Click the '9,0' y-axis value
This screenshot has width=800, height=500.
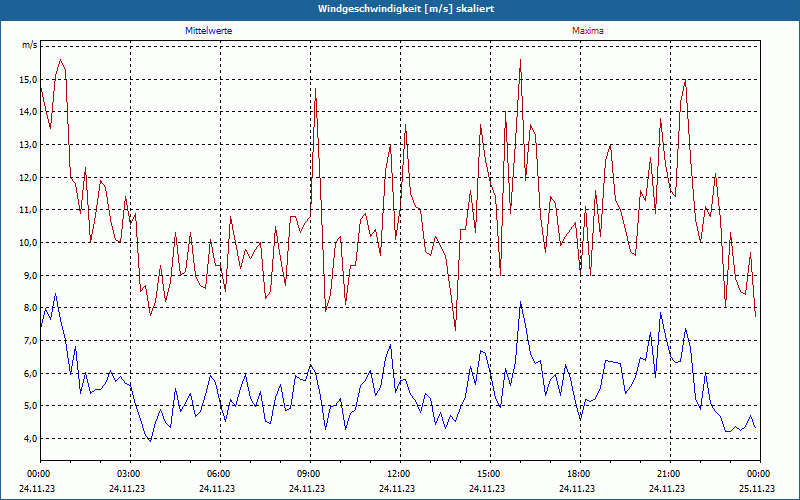tap(30, 276)
